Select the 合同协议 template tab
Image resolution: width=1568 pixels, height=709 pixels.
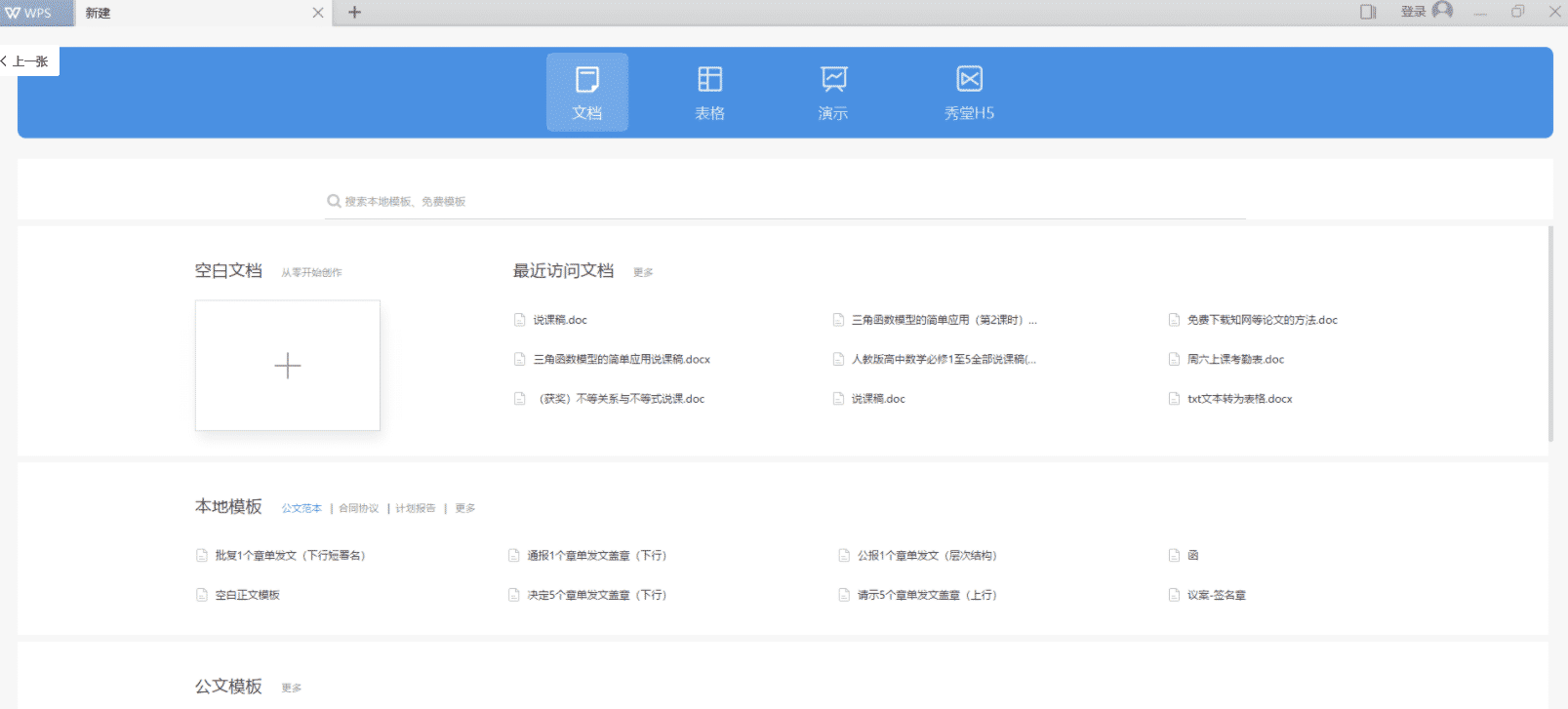359,508
